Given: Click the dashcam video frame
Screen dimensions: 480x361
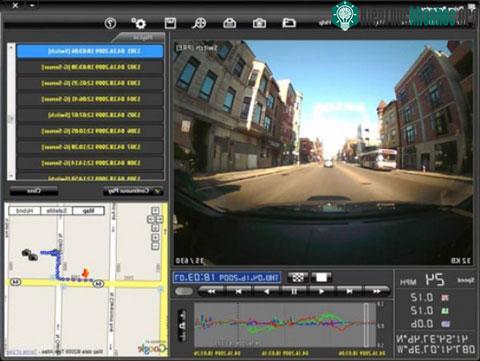Looking at the screenshot, I should pos(323,153).
